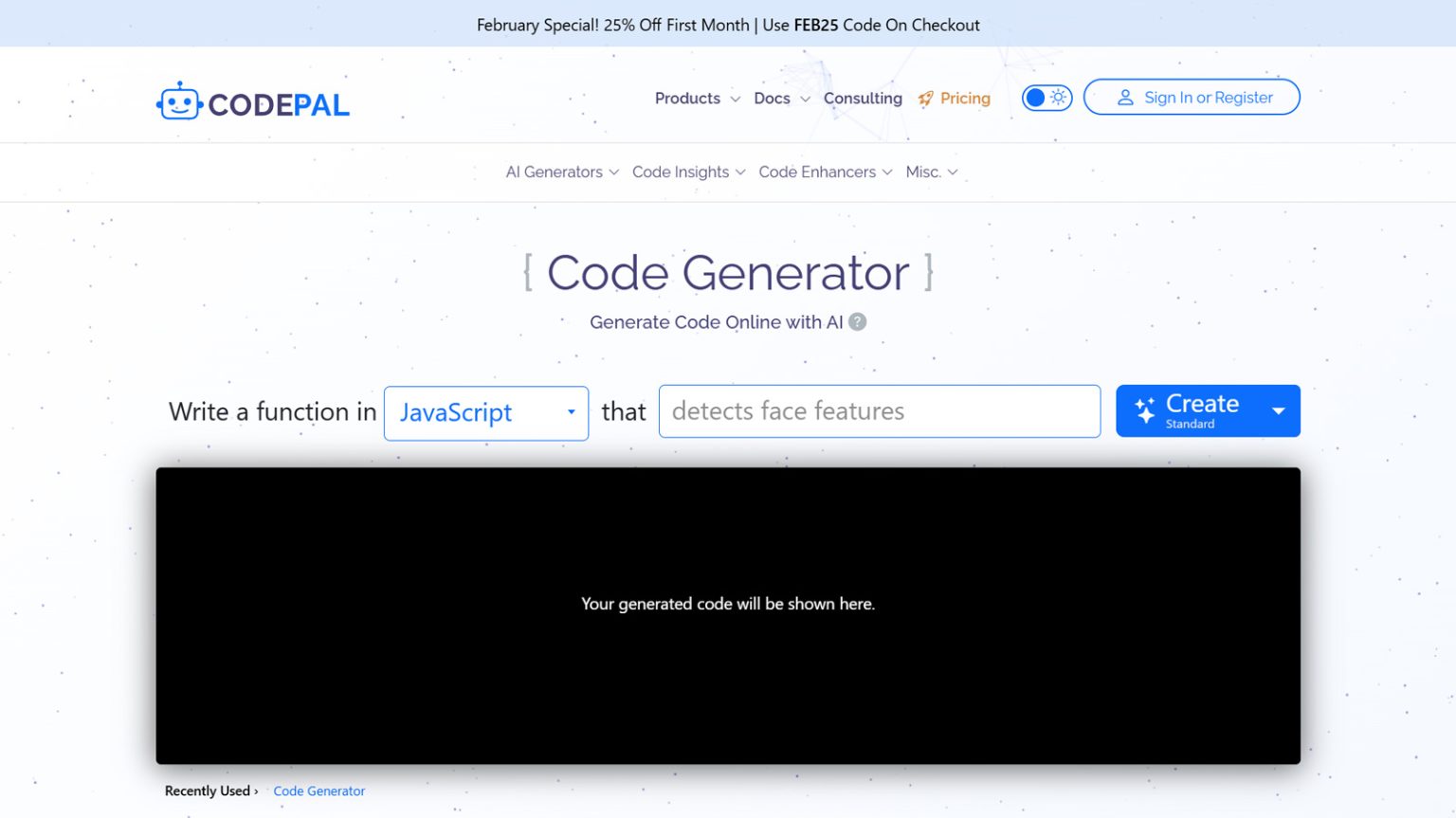Open the Code Insights menu
1456x818 pixels.
688,173
